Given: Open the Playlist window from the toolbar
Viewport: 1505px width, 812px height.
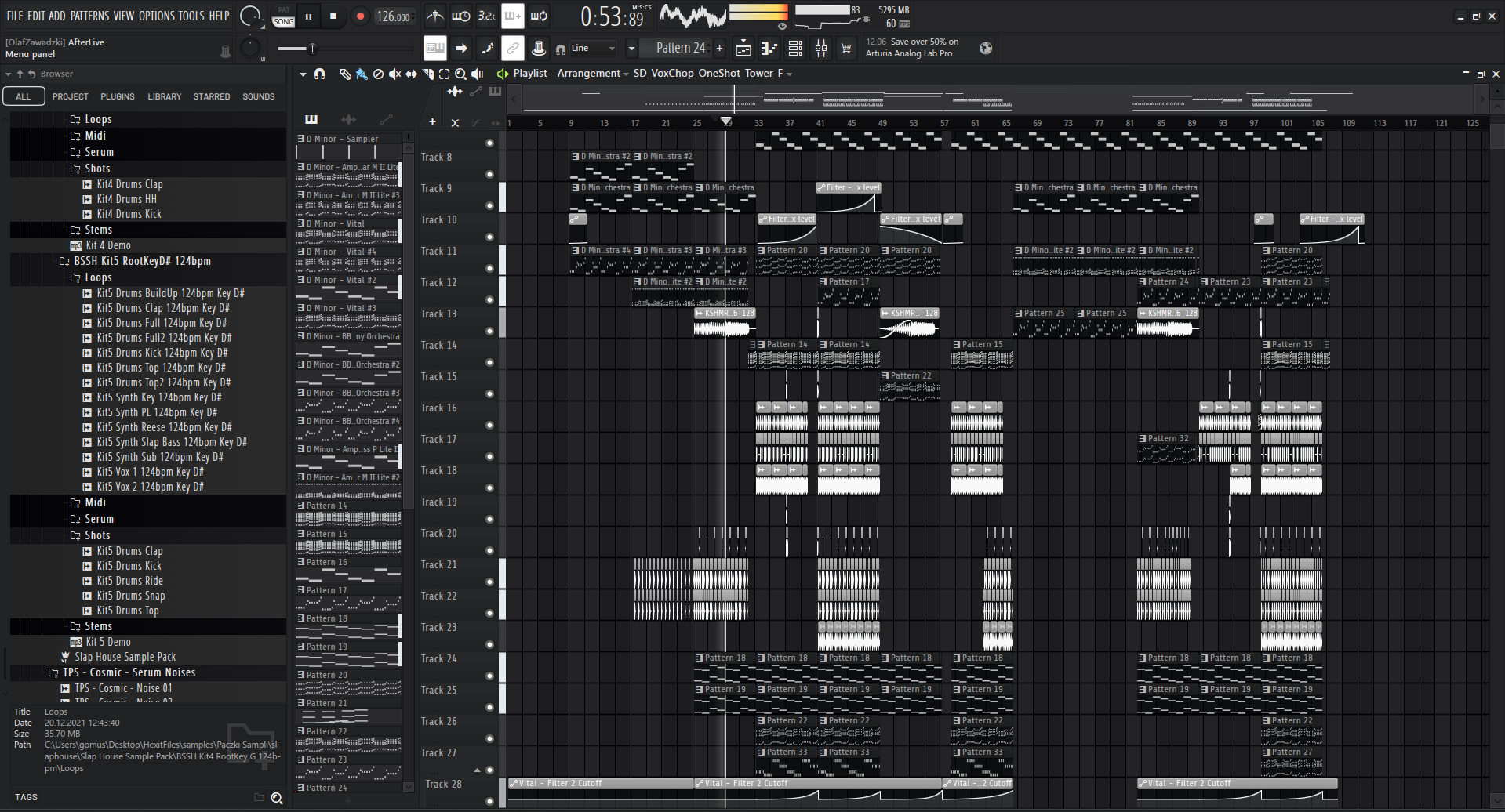Looking at the screenshot, I should pyautogui.click(x=743, y=49).
